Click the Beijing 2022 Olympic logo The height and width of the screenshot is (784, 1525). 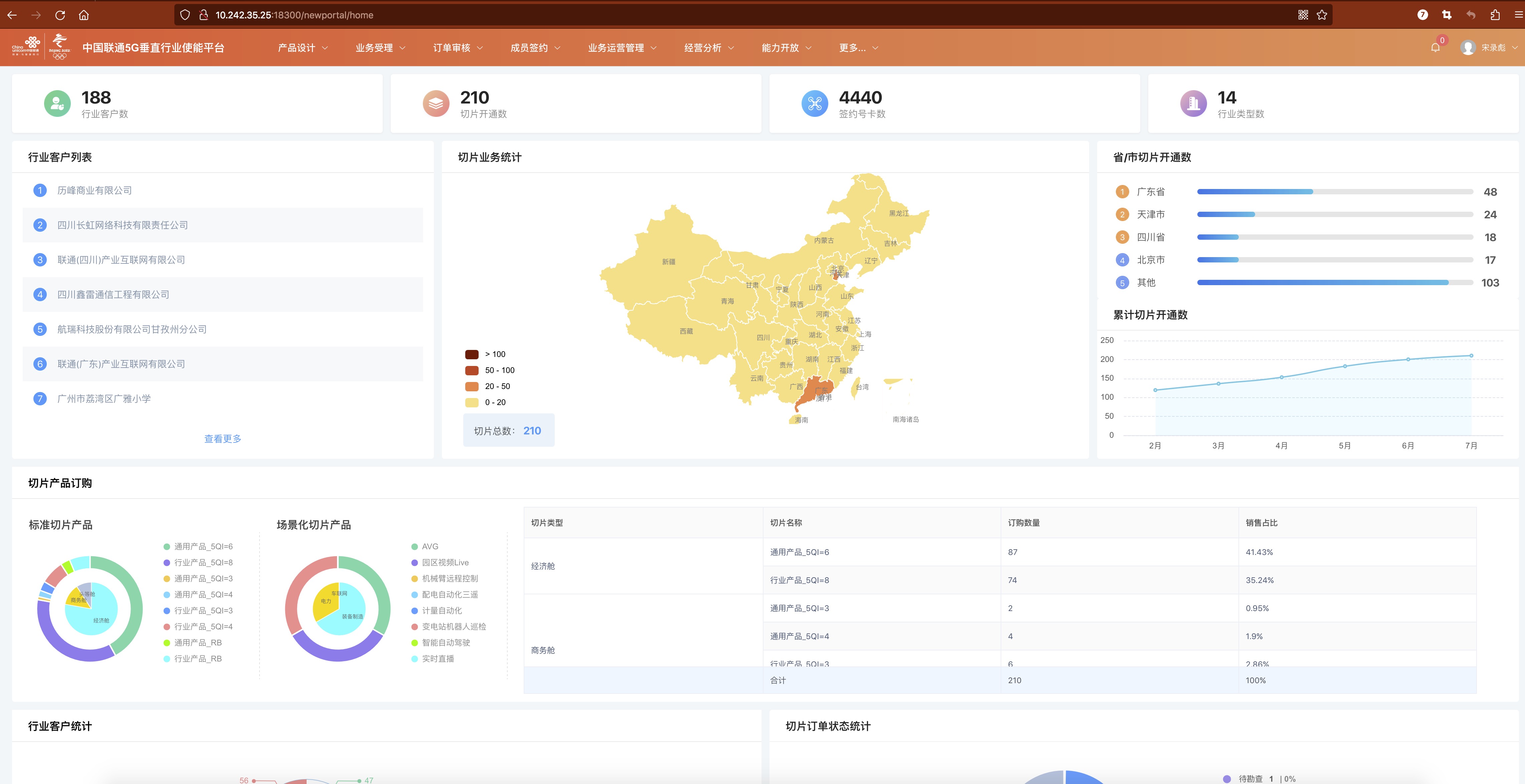pos(59,47)
